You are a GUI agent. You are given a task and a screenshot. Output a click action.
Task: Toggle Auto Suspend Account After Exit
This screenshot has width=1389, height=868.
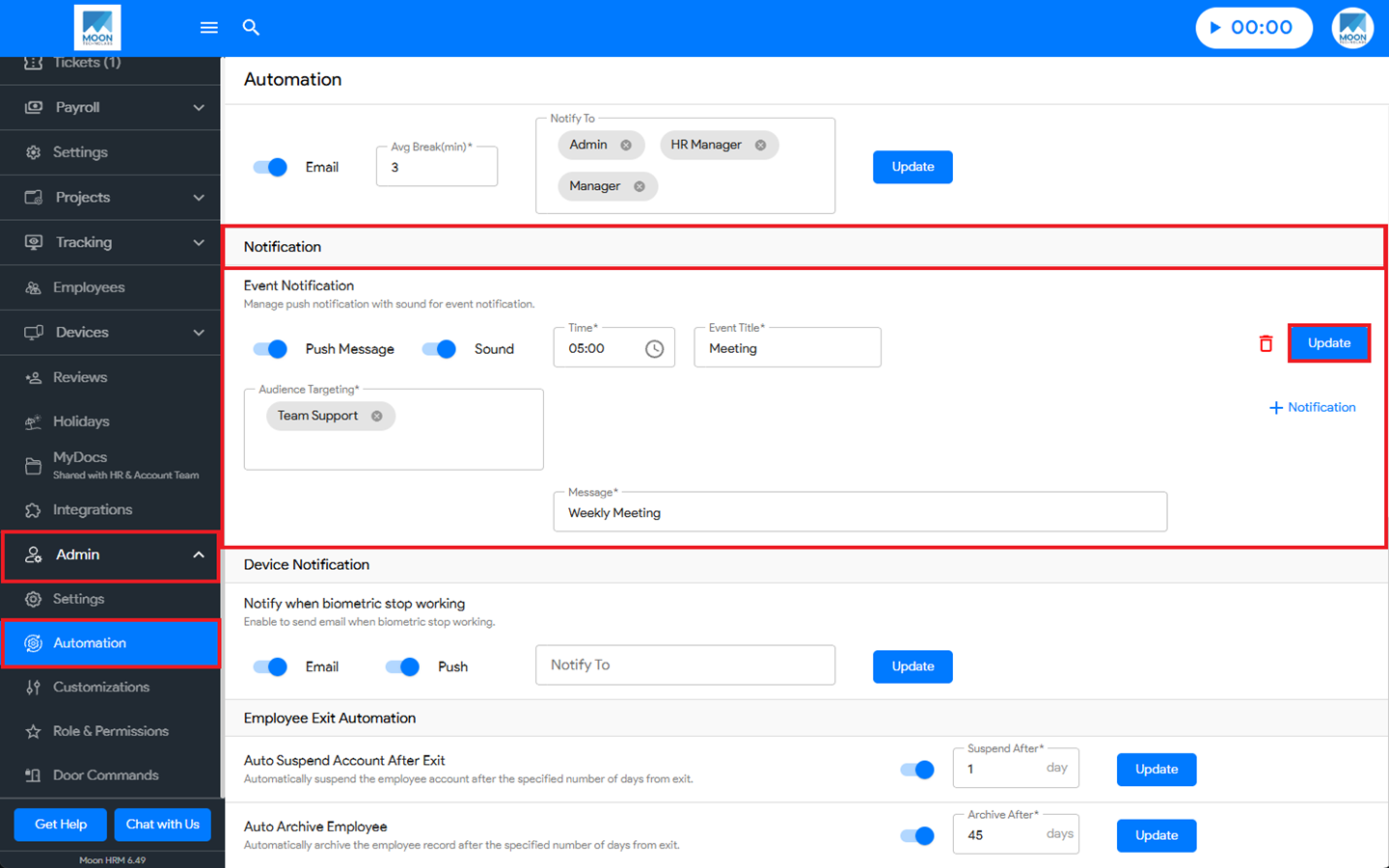(917, 770)
